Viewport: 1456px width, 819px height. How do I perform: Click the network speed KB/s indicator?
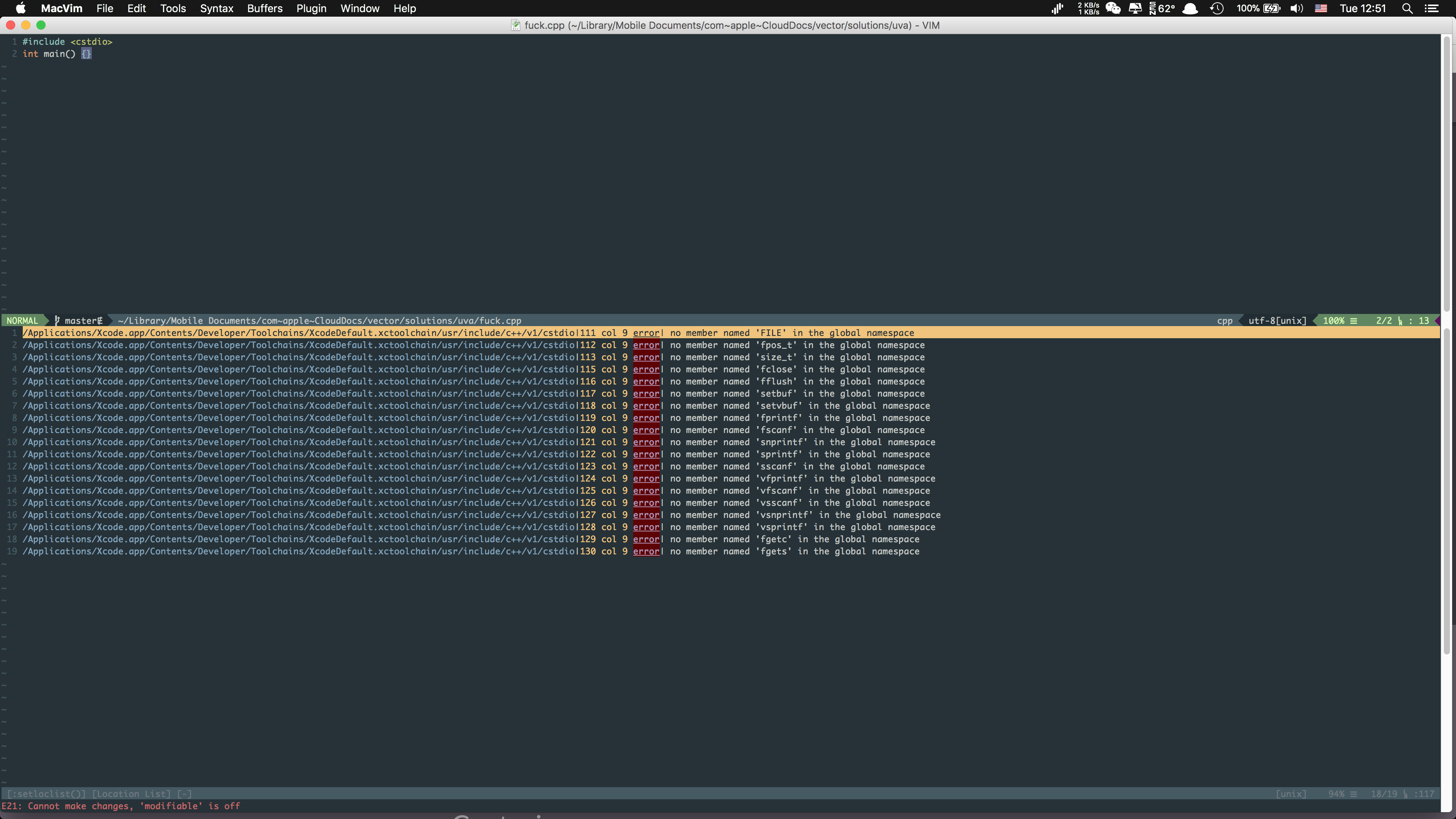[1088, 8]
